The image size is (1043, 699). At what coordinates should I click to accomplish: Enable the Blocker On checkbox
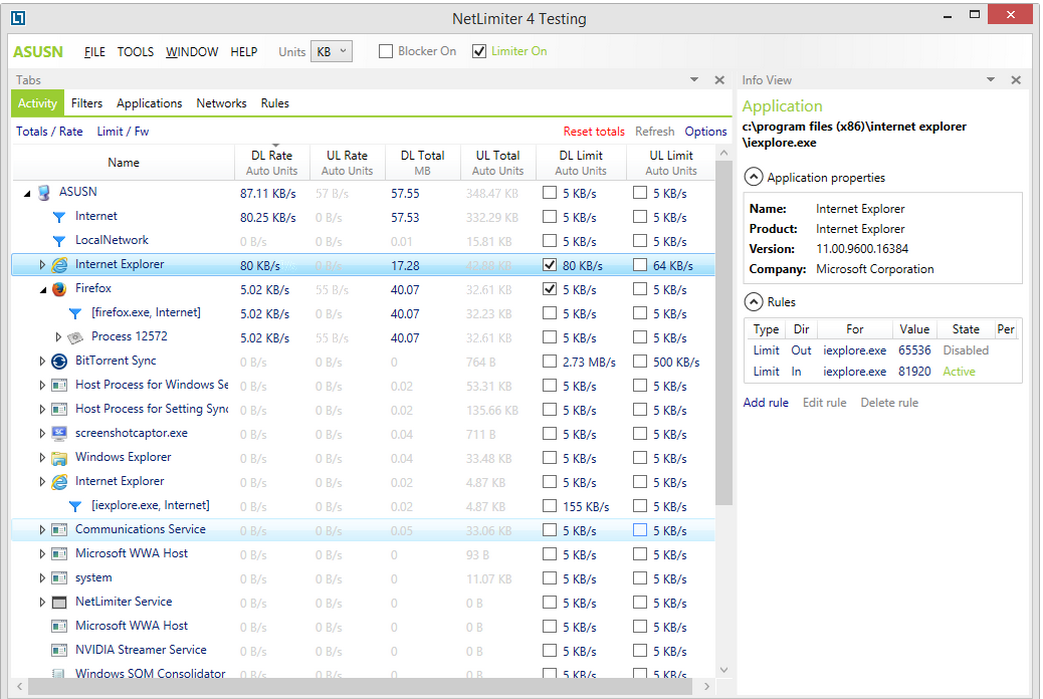pyautogui.click(x=386, y=51)
